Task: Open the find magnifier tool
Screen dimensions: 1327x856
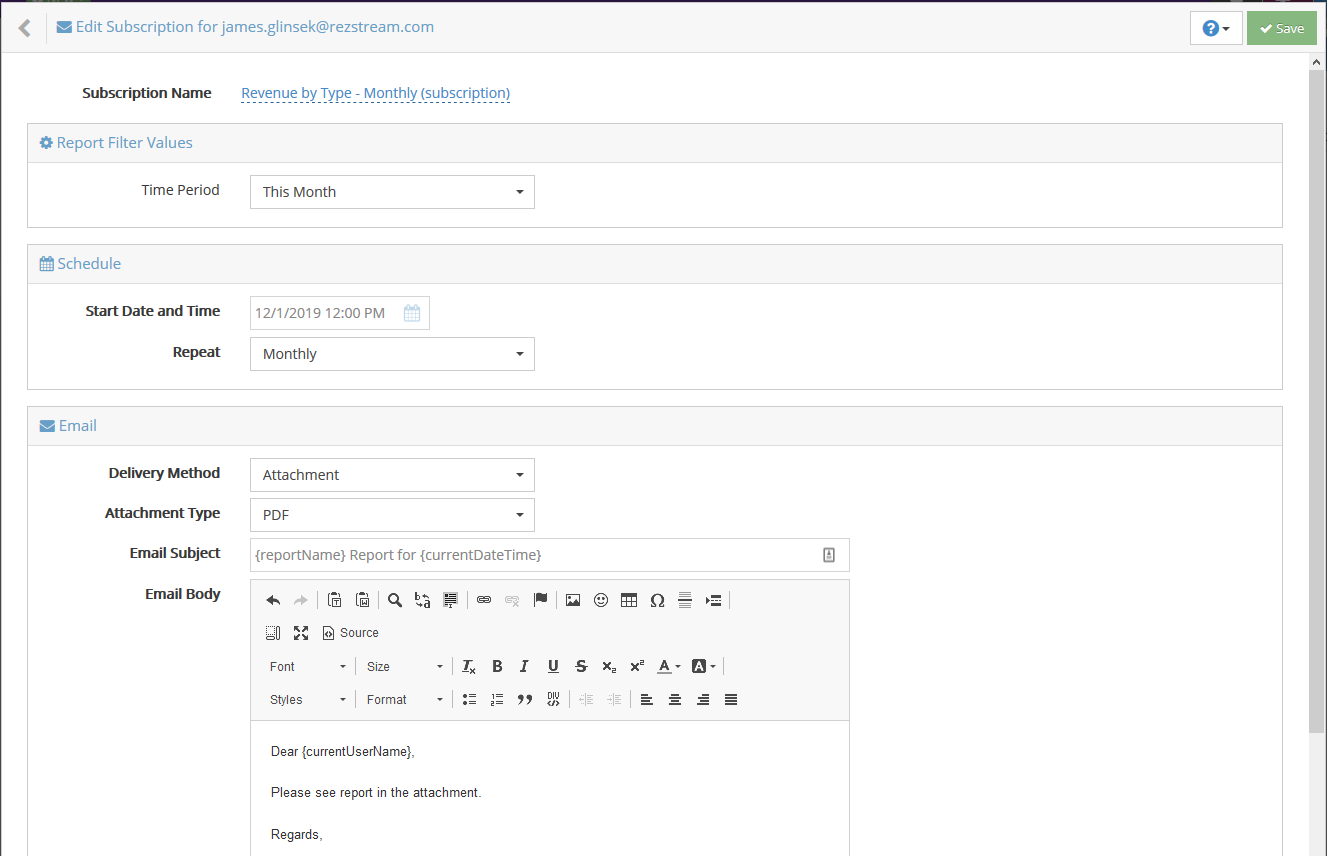Action: [x=395, y=600]
